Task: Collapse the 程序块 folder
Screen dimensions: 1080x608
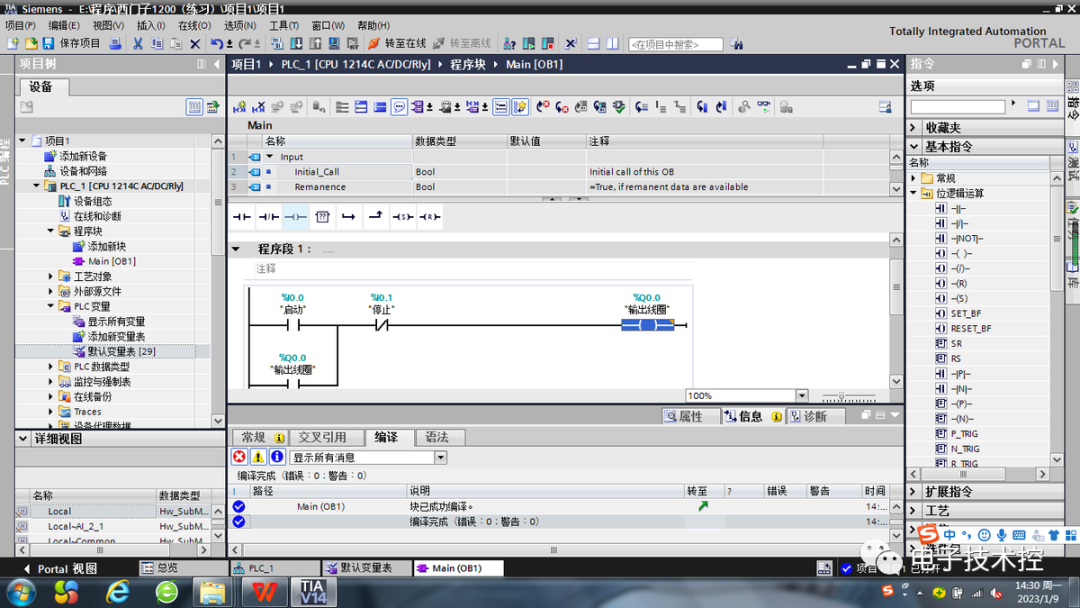Action: (51, 231)
